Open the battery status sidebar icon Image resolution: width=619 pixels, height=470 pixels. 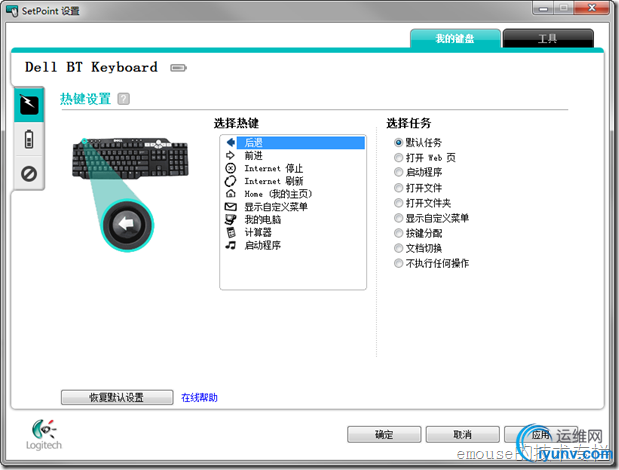[29, 139]
